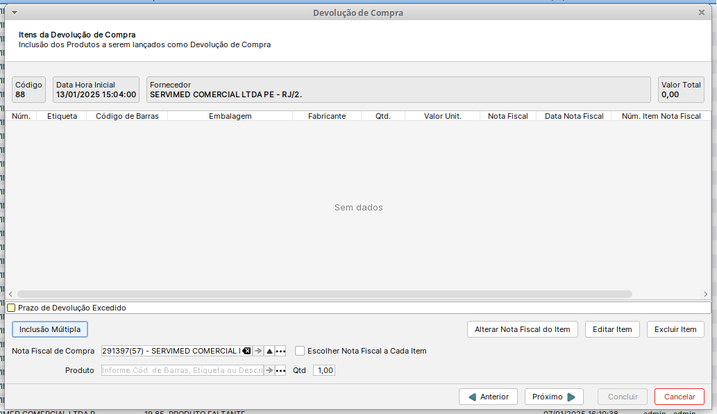Toggle Prazo de Devolução Excedido checkbox
This screenshot has width=717, height=414.
coord(12,308)
